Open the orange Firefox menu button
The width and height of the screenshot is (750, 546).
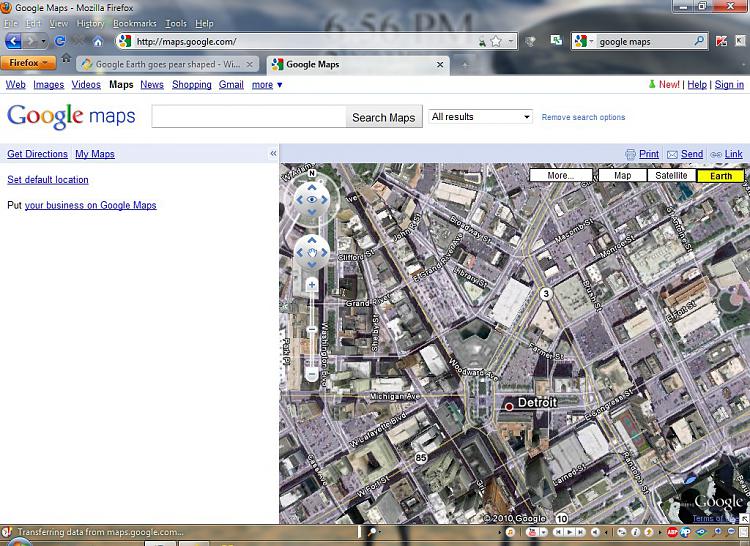(x=28, y=63)
